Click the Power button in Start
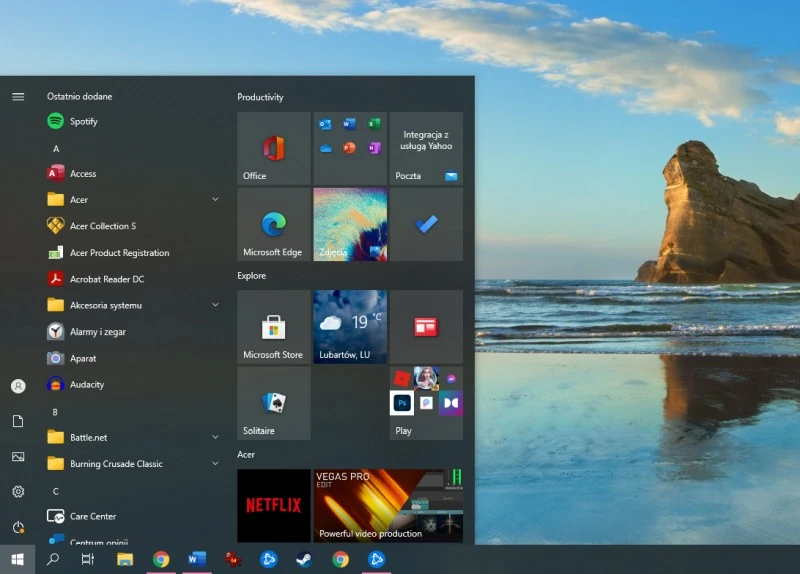 [18, 527]
